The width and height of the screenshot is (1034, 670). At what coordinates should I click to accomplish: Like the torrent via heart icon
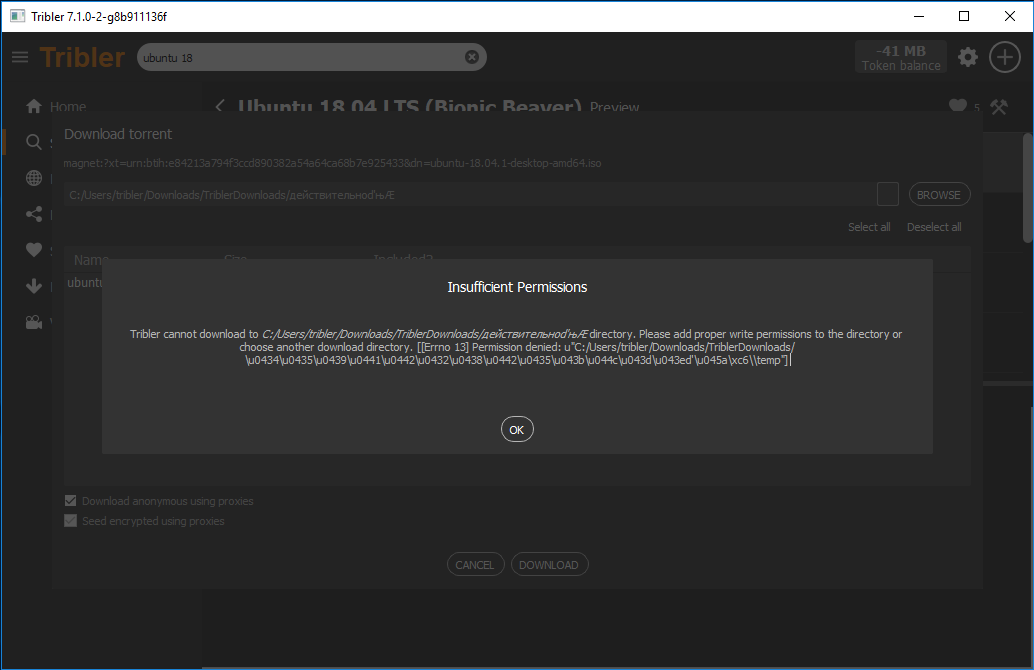point(960,105)
